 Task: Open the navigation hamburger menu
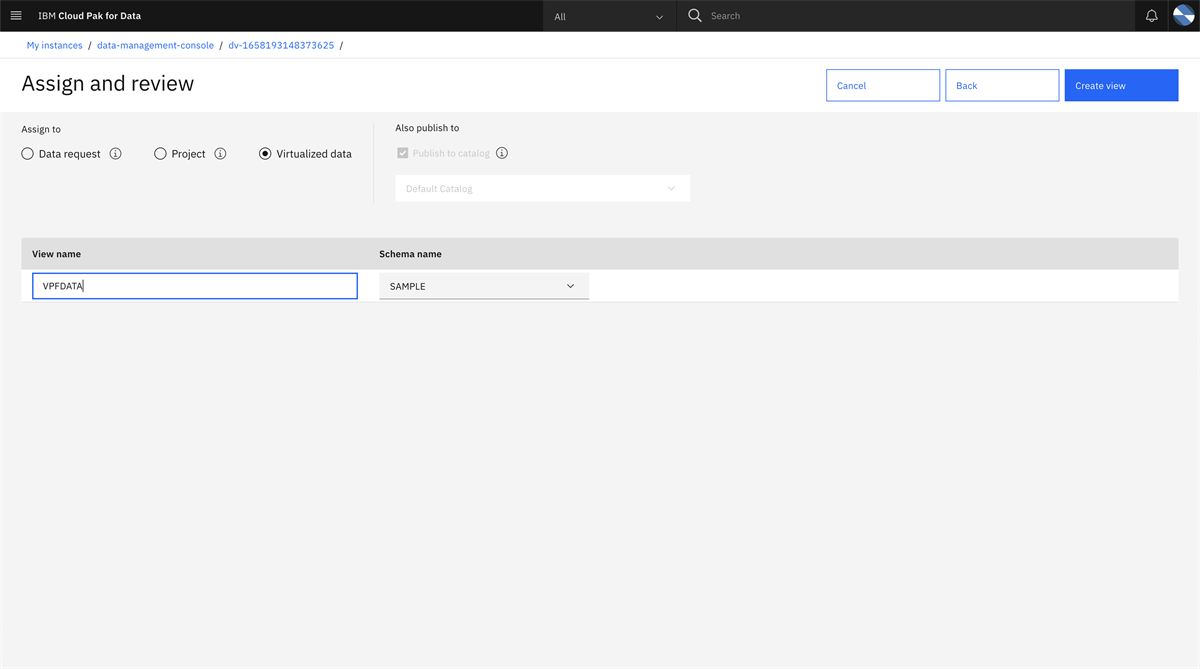pos(16,15)
